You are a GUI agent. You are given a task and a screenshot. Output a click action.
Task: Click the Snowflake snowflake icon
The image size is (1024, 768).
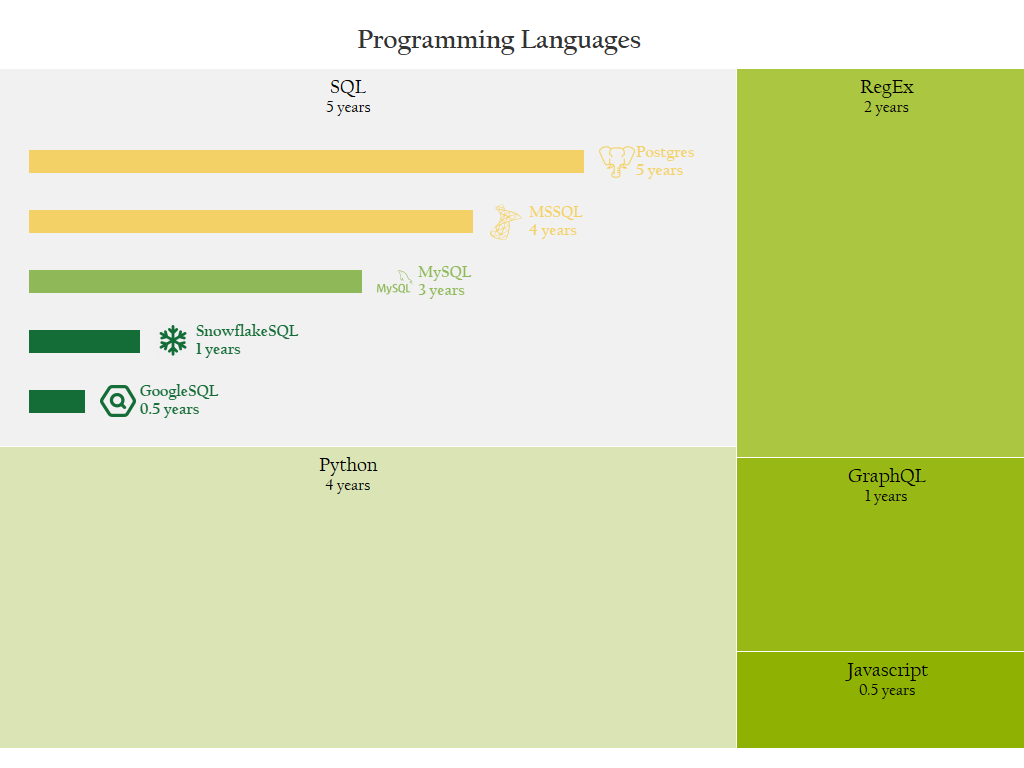(x=173, y=340)
